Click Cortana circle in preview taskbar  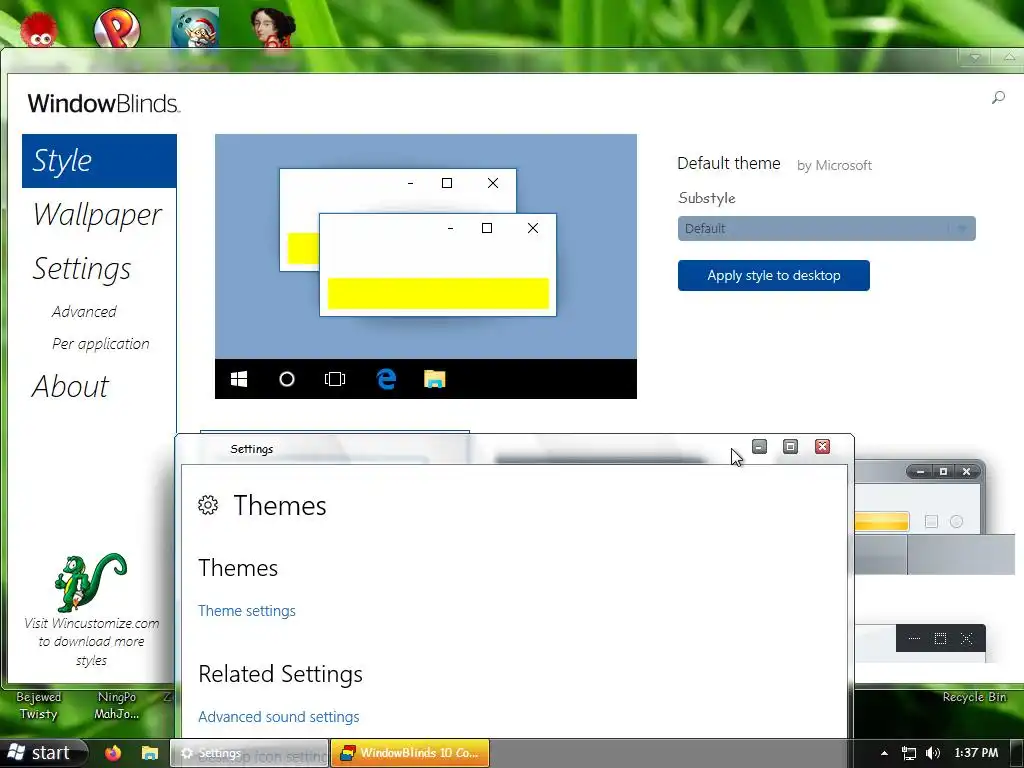pyautogui.click(x=287, y=379)
